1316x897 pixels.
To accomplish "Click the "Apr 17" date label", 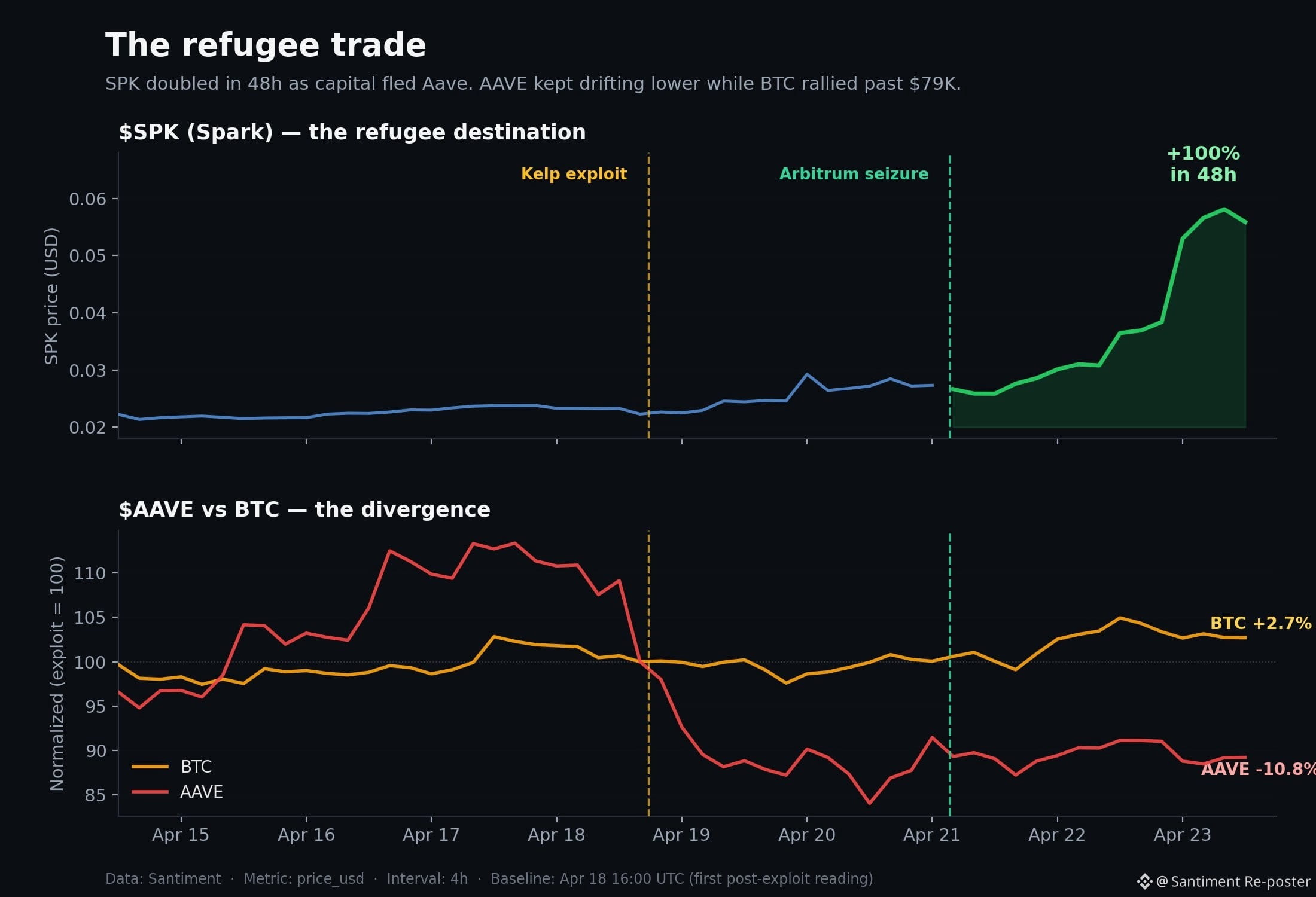I will tap(431, 835).
